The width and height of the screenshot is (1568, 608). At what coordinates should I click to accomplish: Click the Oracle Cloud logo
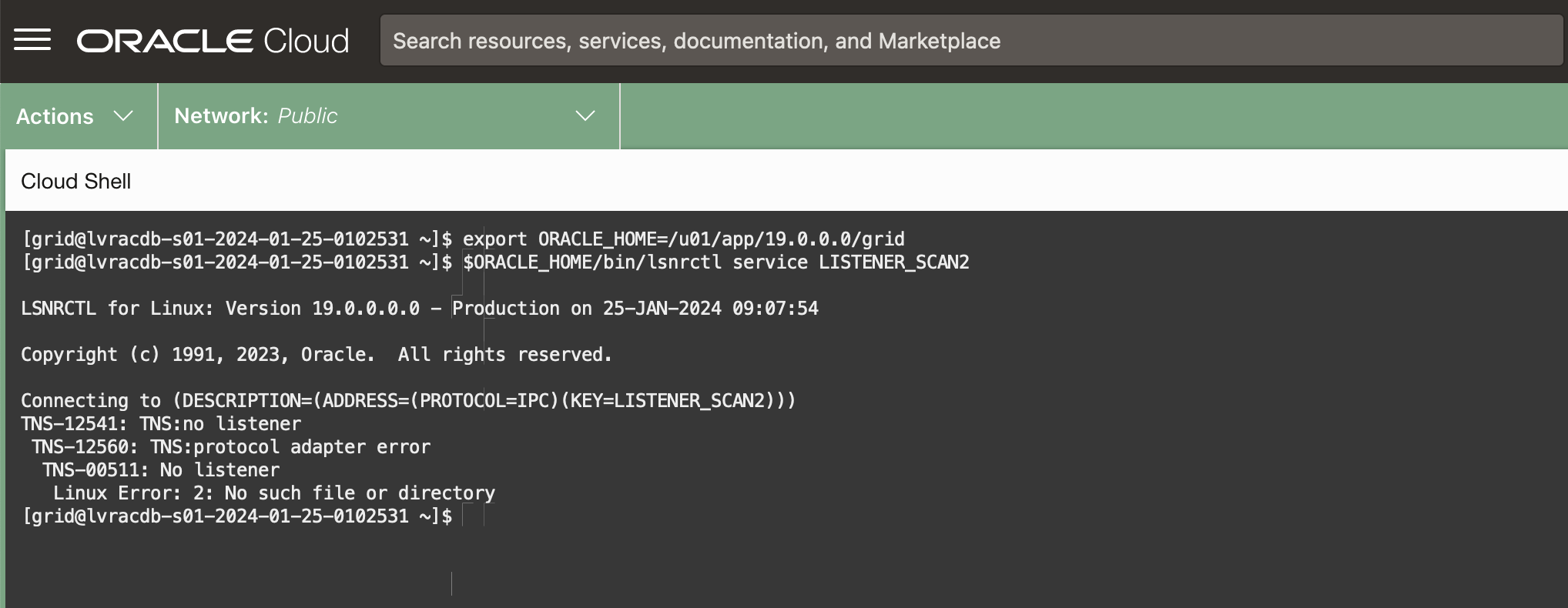[213, 41]
